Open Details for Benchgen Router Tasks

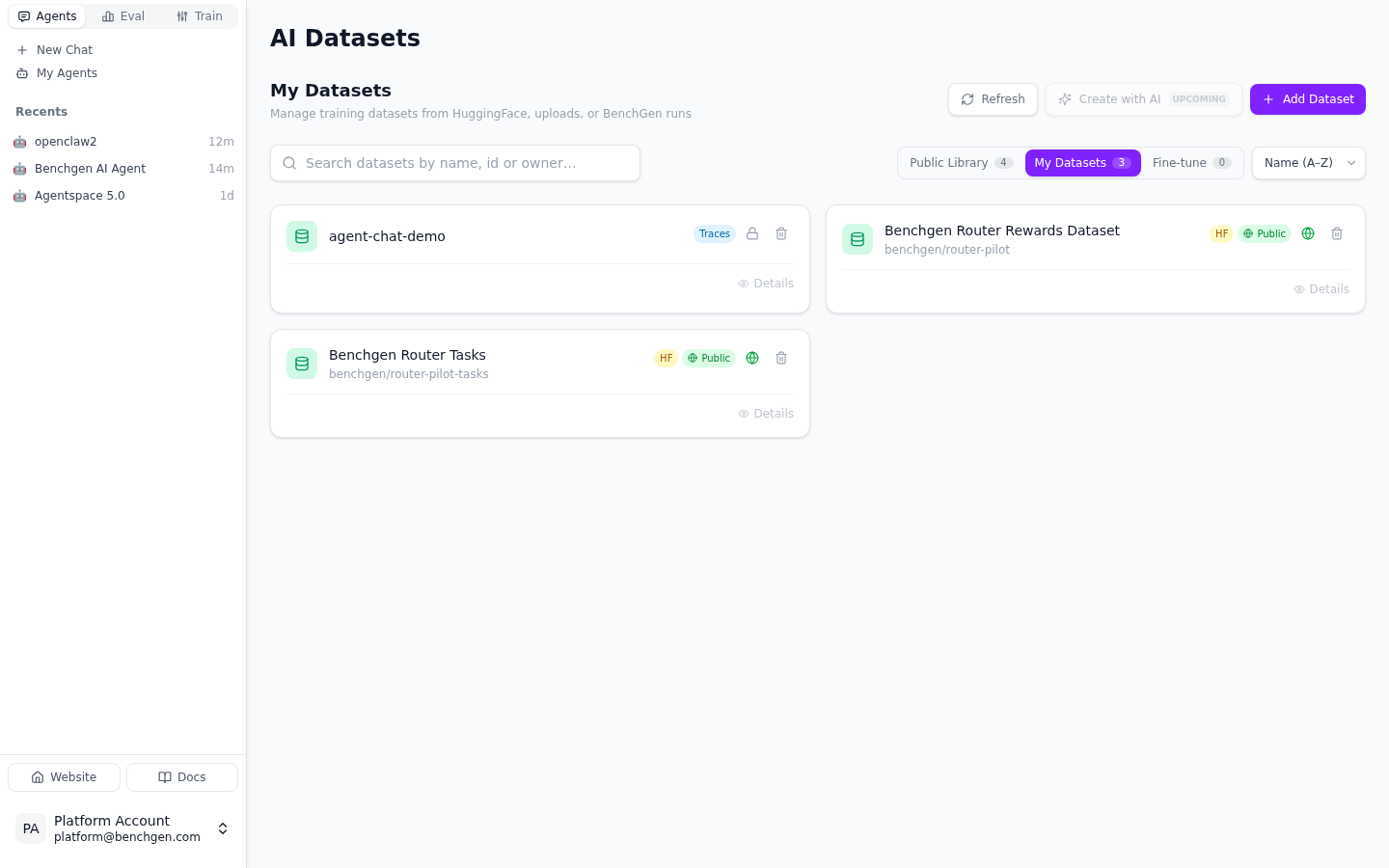(766, 414)
